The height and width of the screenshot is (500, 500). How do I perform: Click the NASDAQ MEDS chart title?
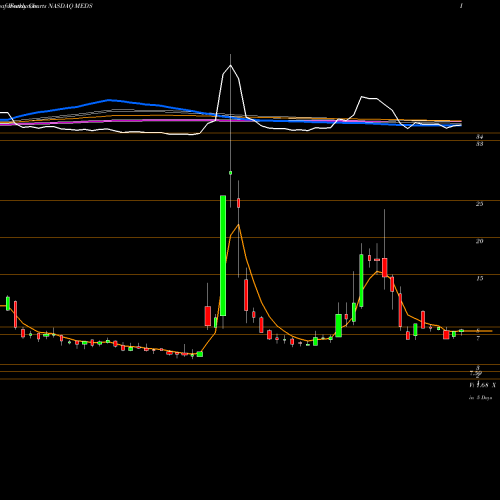70,6
